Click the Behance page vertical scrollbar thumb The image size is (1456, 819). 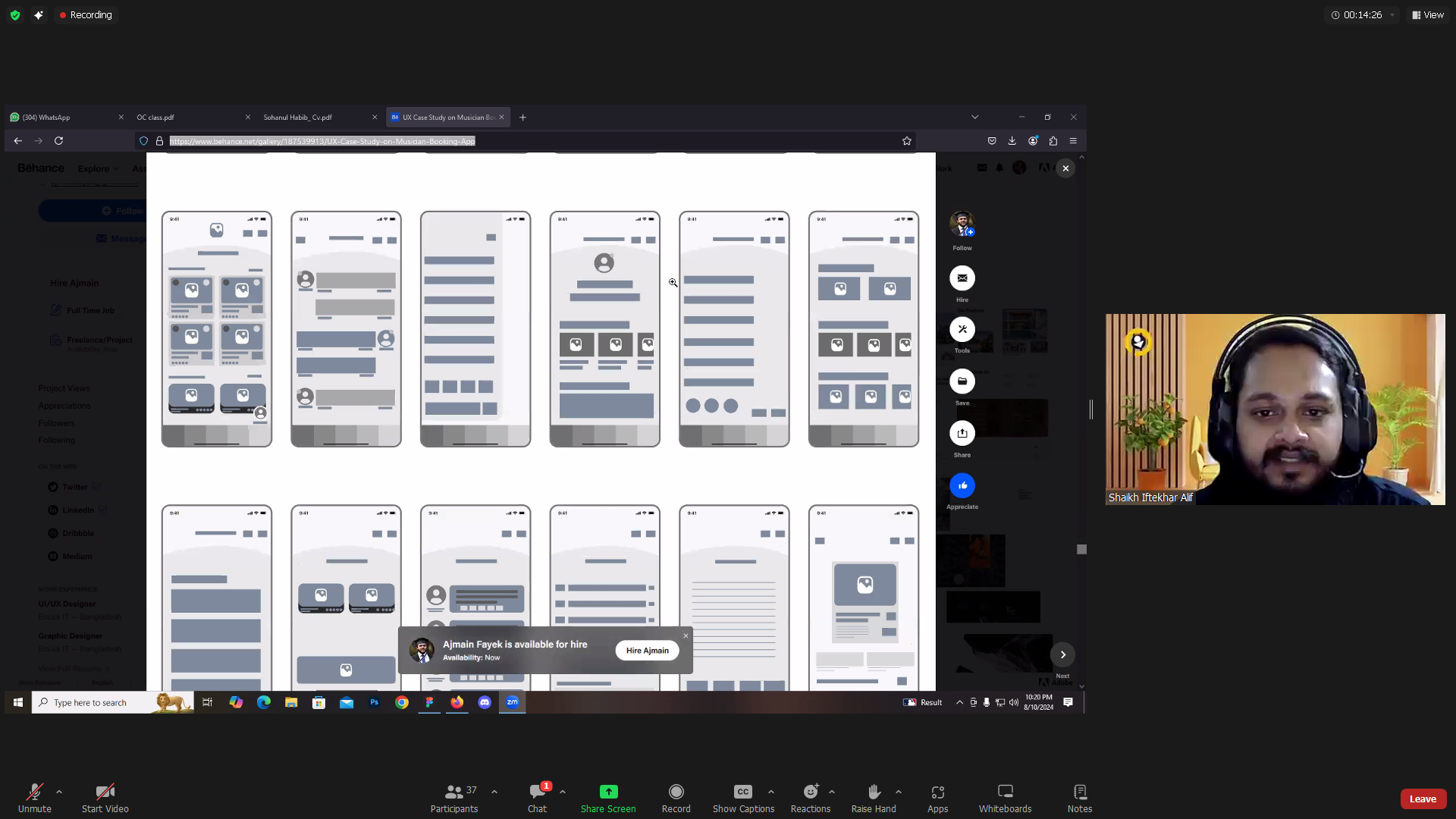[x=1081, y=549]
